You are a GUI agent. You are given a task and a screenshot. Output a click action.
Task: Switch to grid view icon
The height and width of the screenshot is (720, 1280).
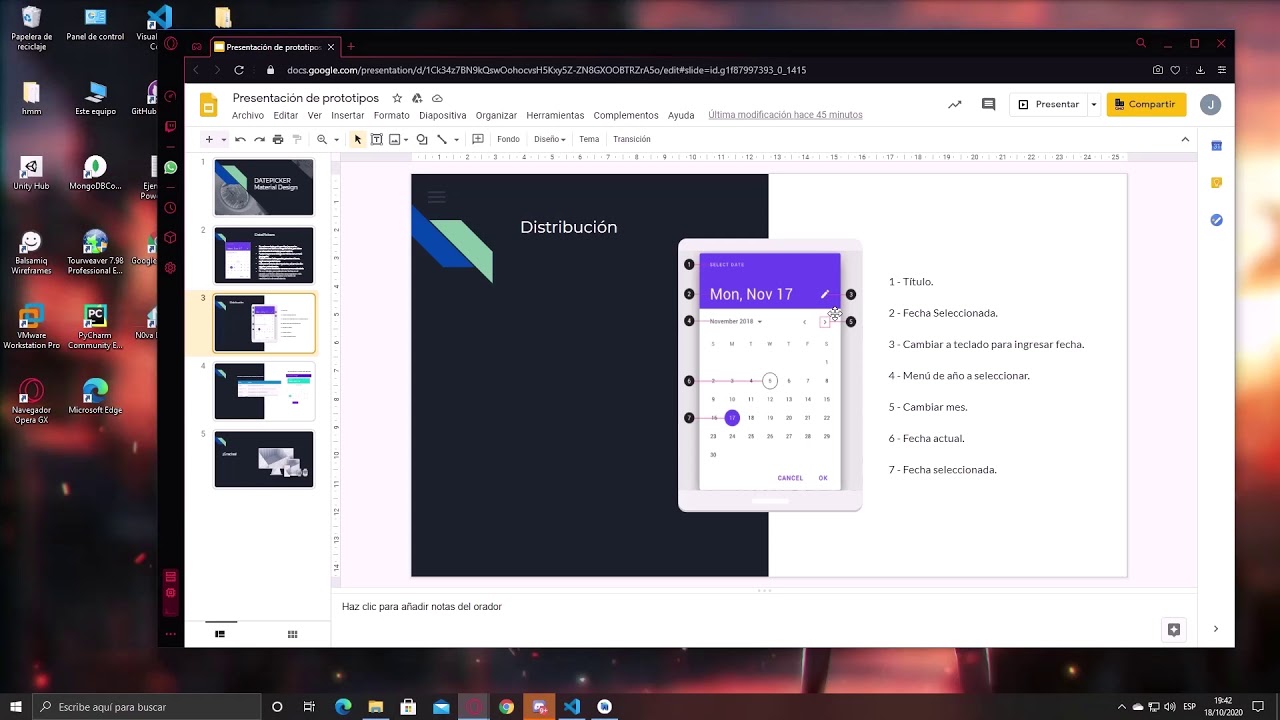[292, 634]
